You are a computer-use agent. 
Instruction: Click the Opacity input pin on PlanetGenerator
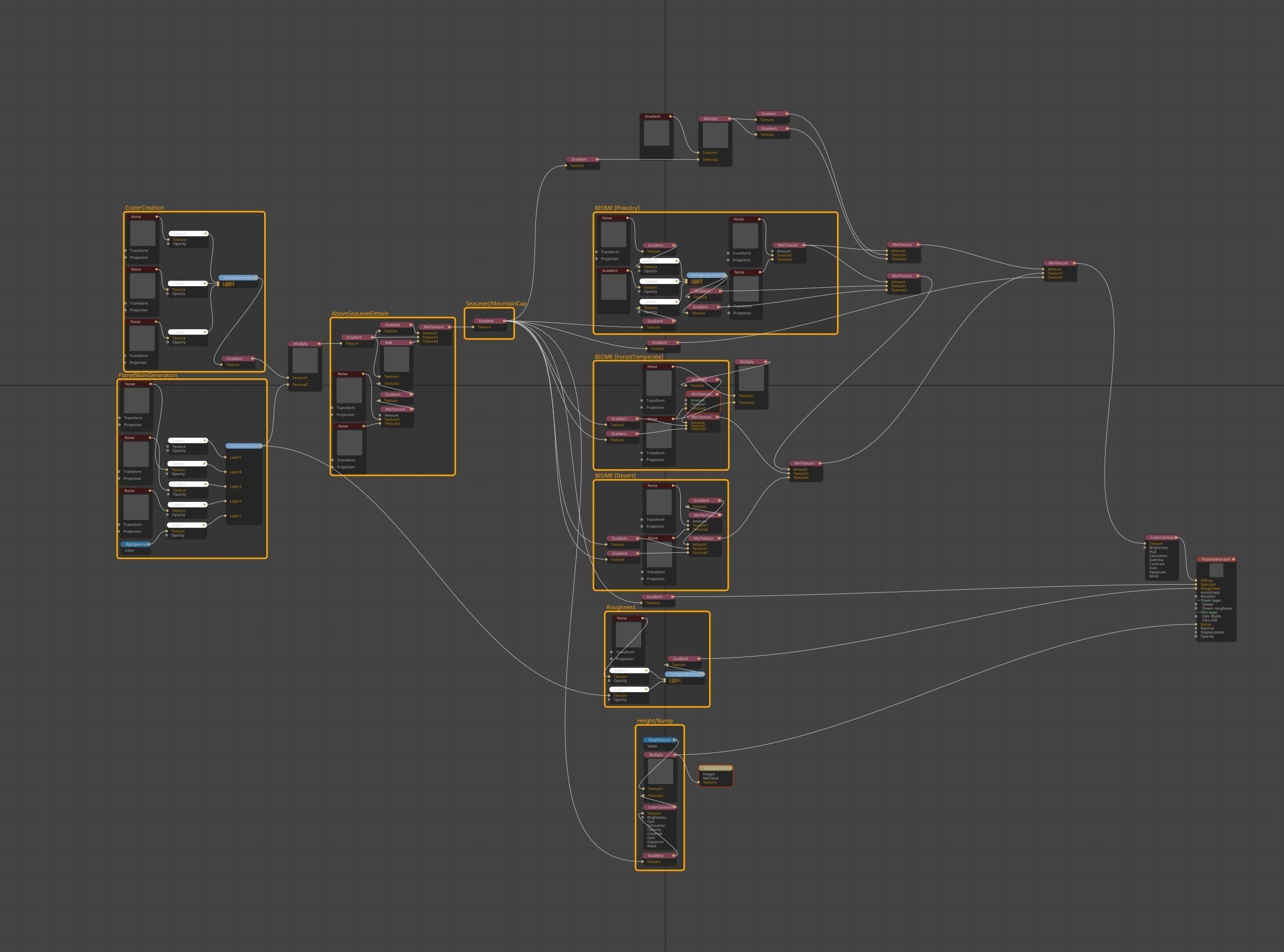pos(1197,636)
